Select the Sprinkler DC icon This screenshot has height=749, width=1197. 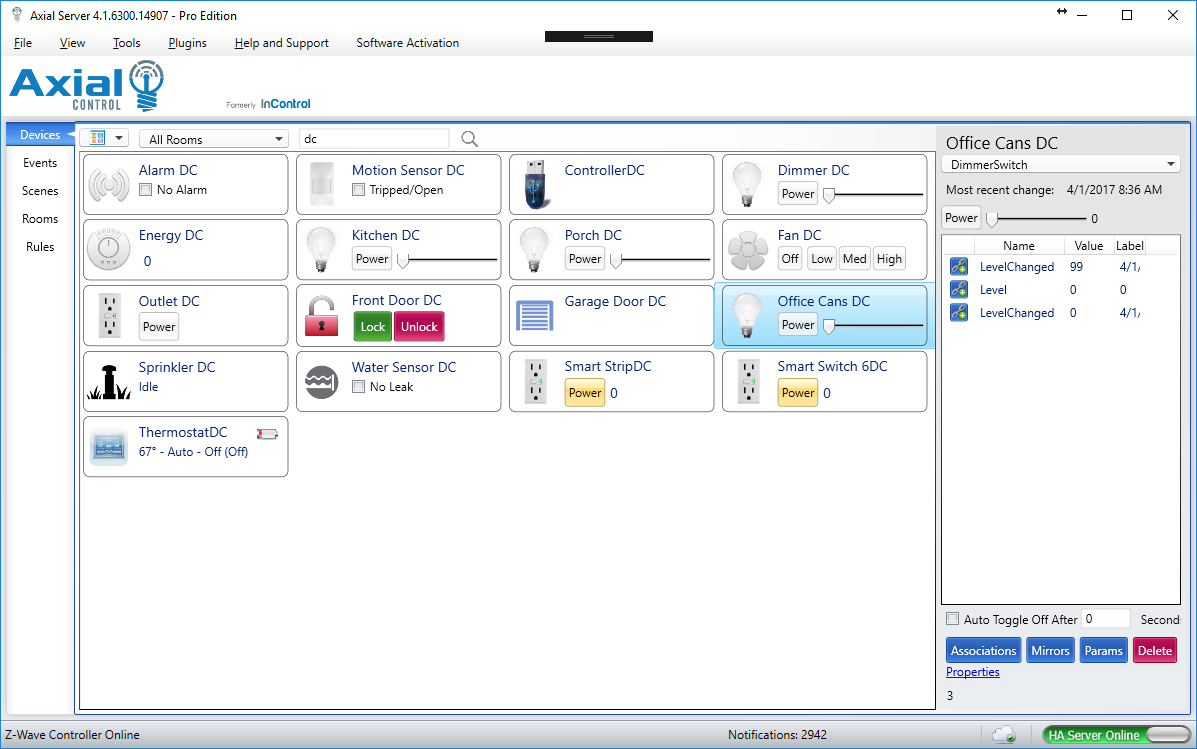point(109,381)
